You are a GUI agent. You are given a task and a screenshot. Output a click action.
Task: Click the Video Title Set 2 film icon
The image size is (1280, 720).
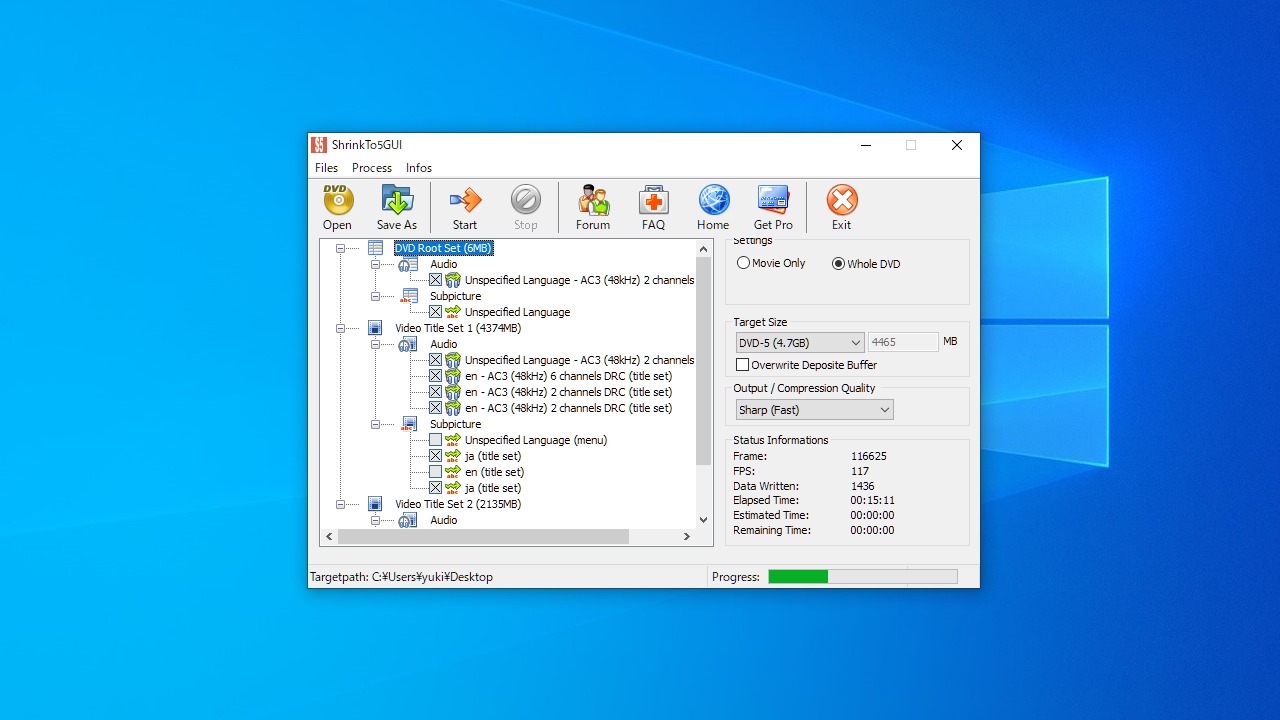click(375, 504)
